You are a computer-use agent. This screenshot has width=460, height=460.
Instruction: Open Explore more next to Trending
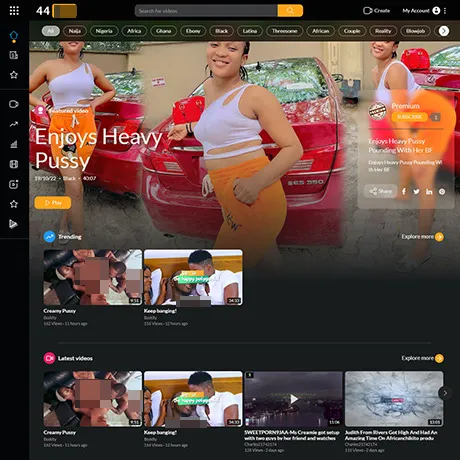(422, 237)
